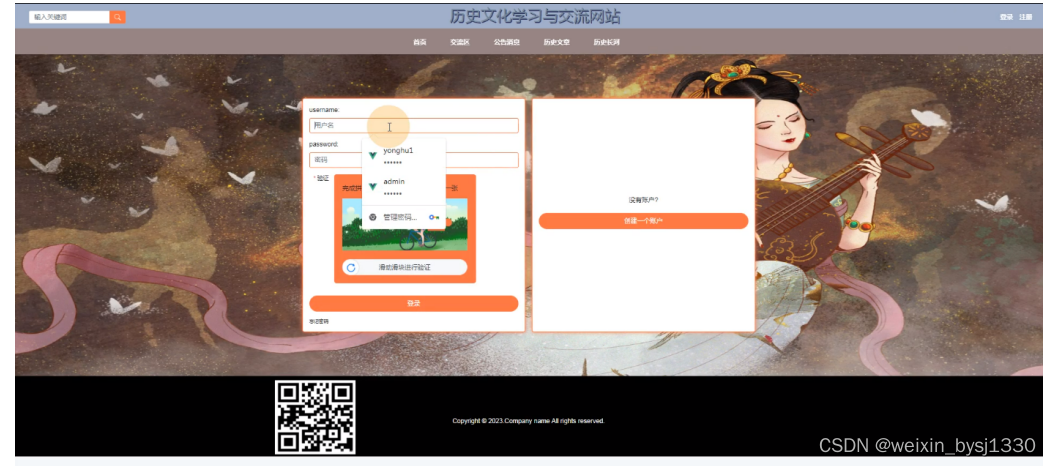1052x466 pixels.
Task: Open the 登录 link in header
Action: click(1006, 17)
